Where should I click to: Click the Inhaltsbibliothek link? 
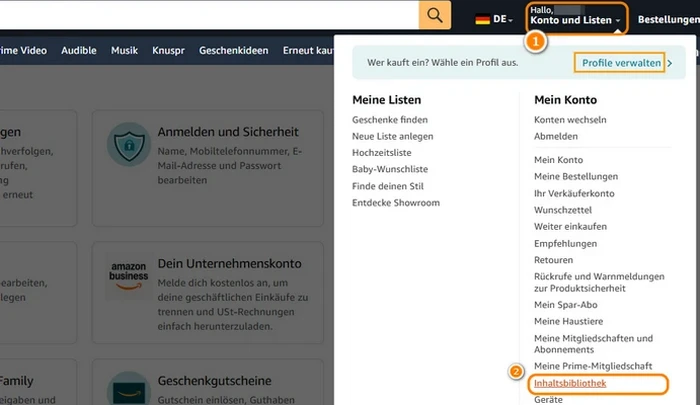point(570,383)
